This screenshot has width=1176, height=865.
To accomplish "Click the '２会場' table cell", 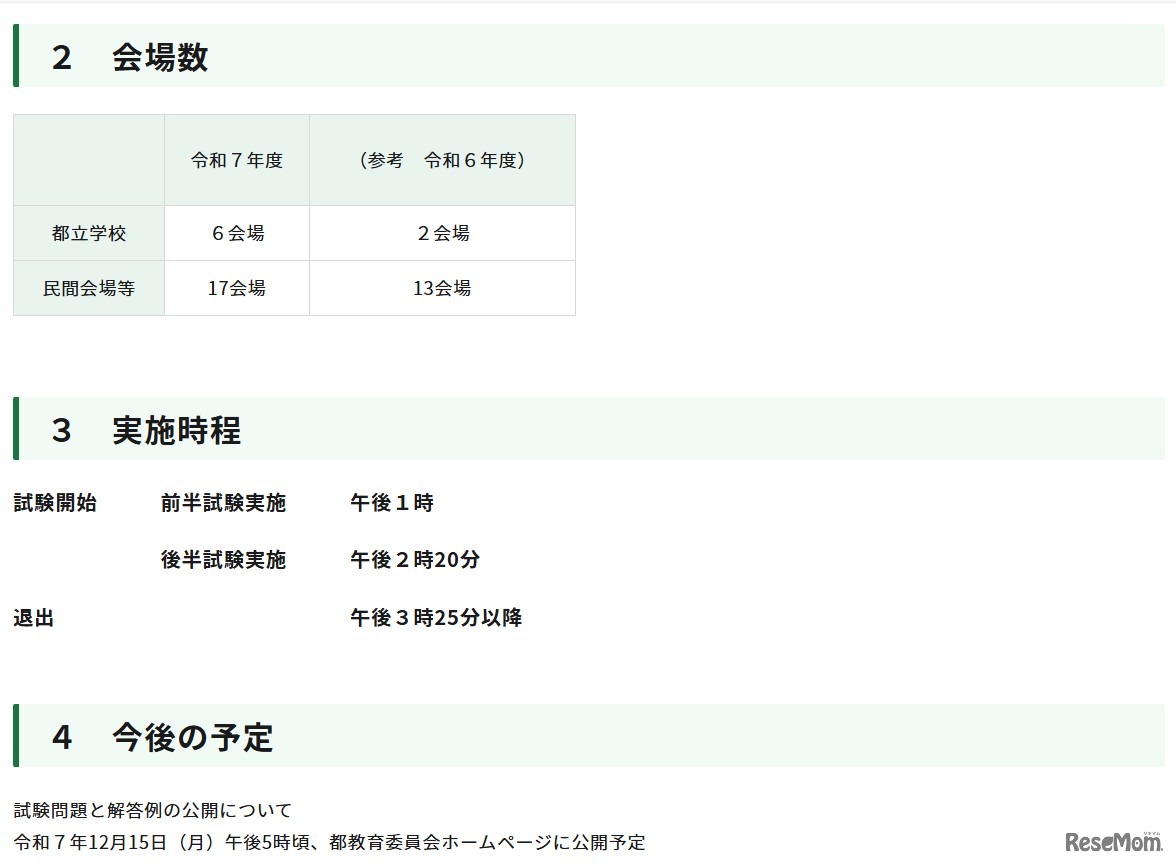I will (x=442, y=233).
